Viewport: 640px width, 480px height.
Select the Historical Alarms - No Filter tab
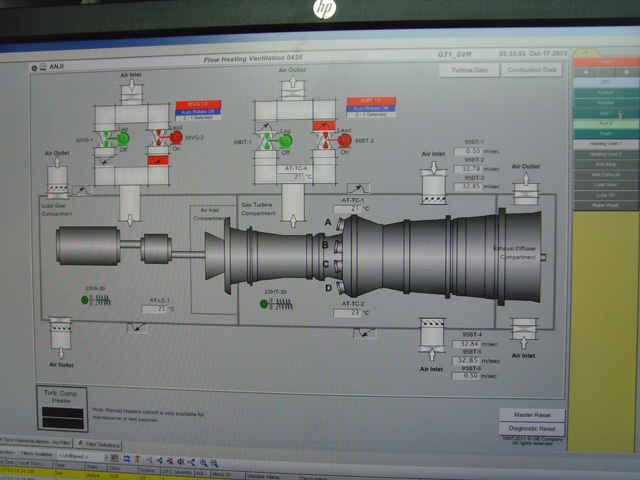click(x=36, y=442)
